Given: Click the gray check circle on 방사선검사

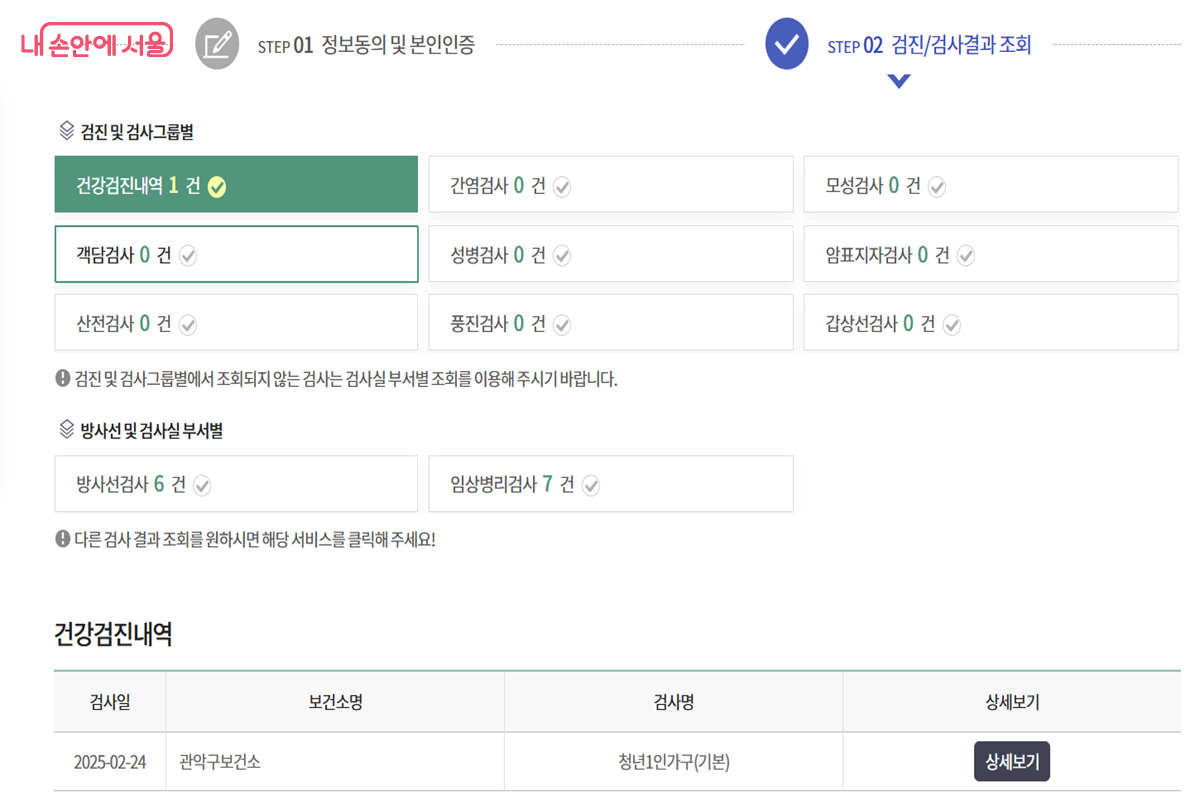Looking at the screenshot, I should (202, 484).
